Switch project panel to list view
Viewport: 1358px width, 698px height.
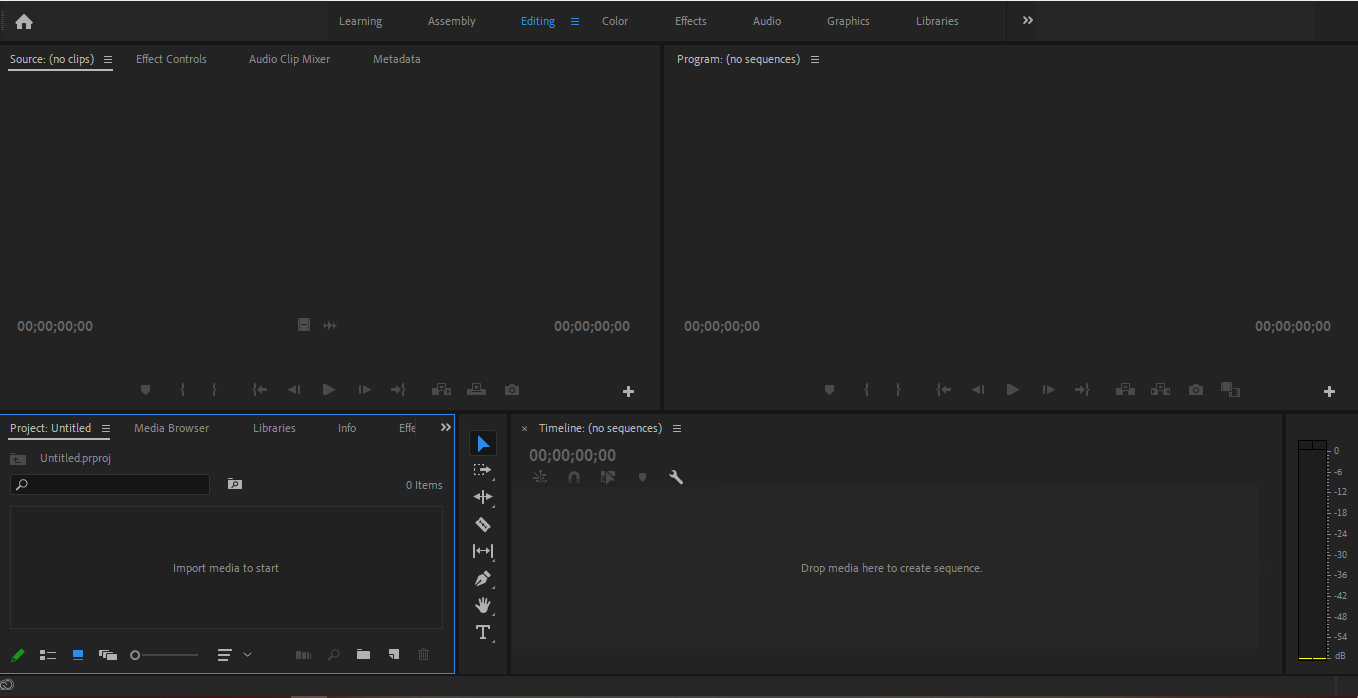(x=48, y=655)
